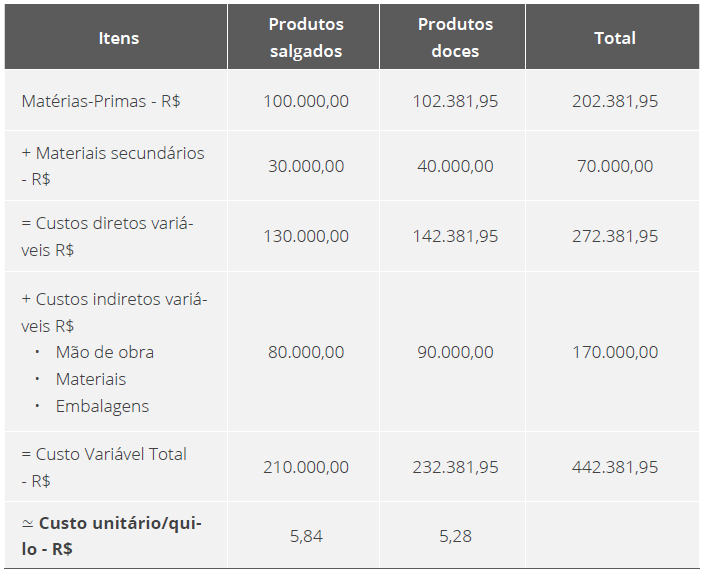Select the 70.000,00 total cell
The height and width of the screenshot is (571, 702).
tap(615, 166)
